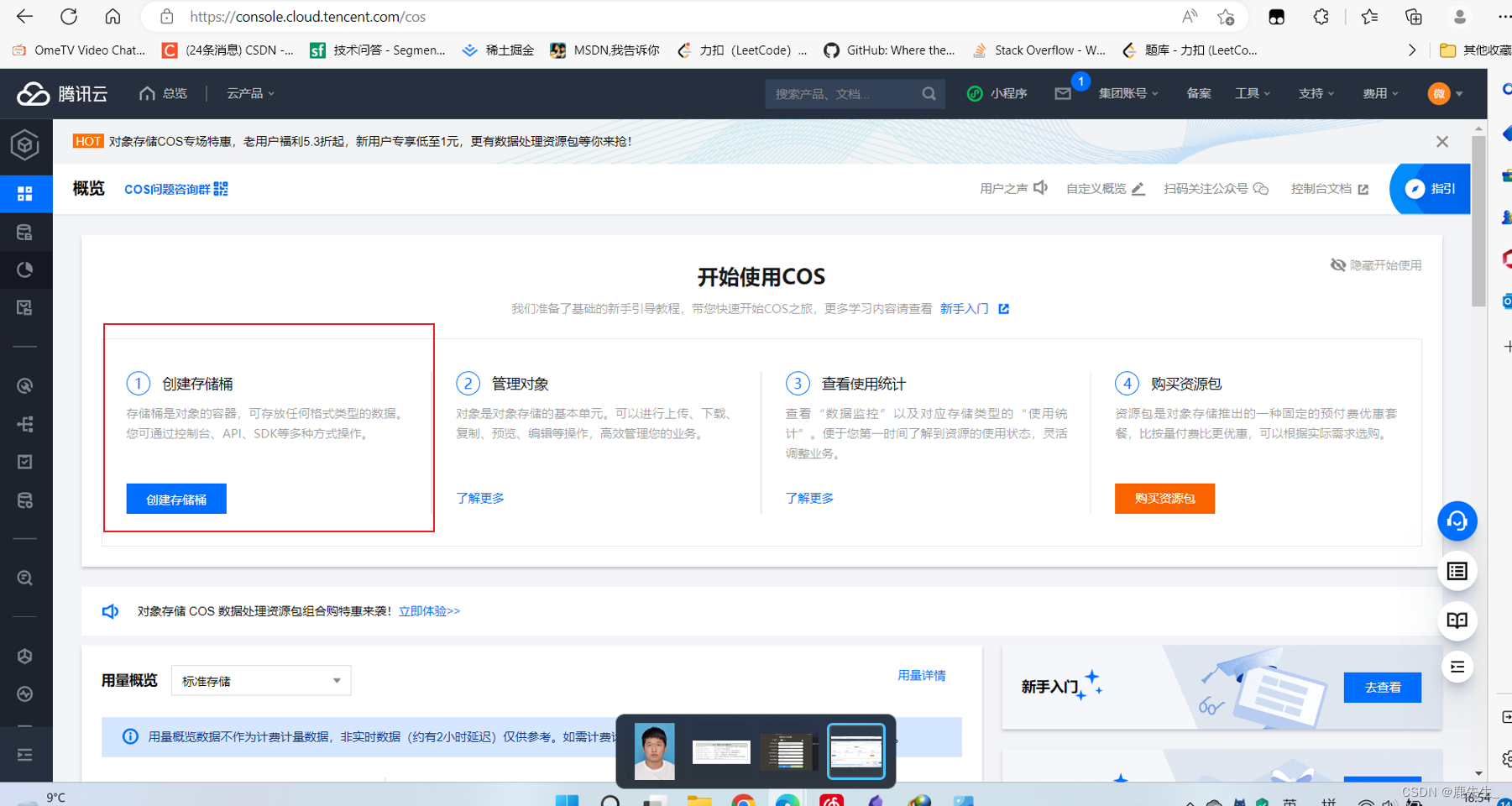Open the sidebar icon directly below the checkbox task icon
The height and width of the screenshot is (806, 1512).
click(25, 500)
